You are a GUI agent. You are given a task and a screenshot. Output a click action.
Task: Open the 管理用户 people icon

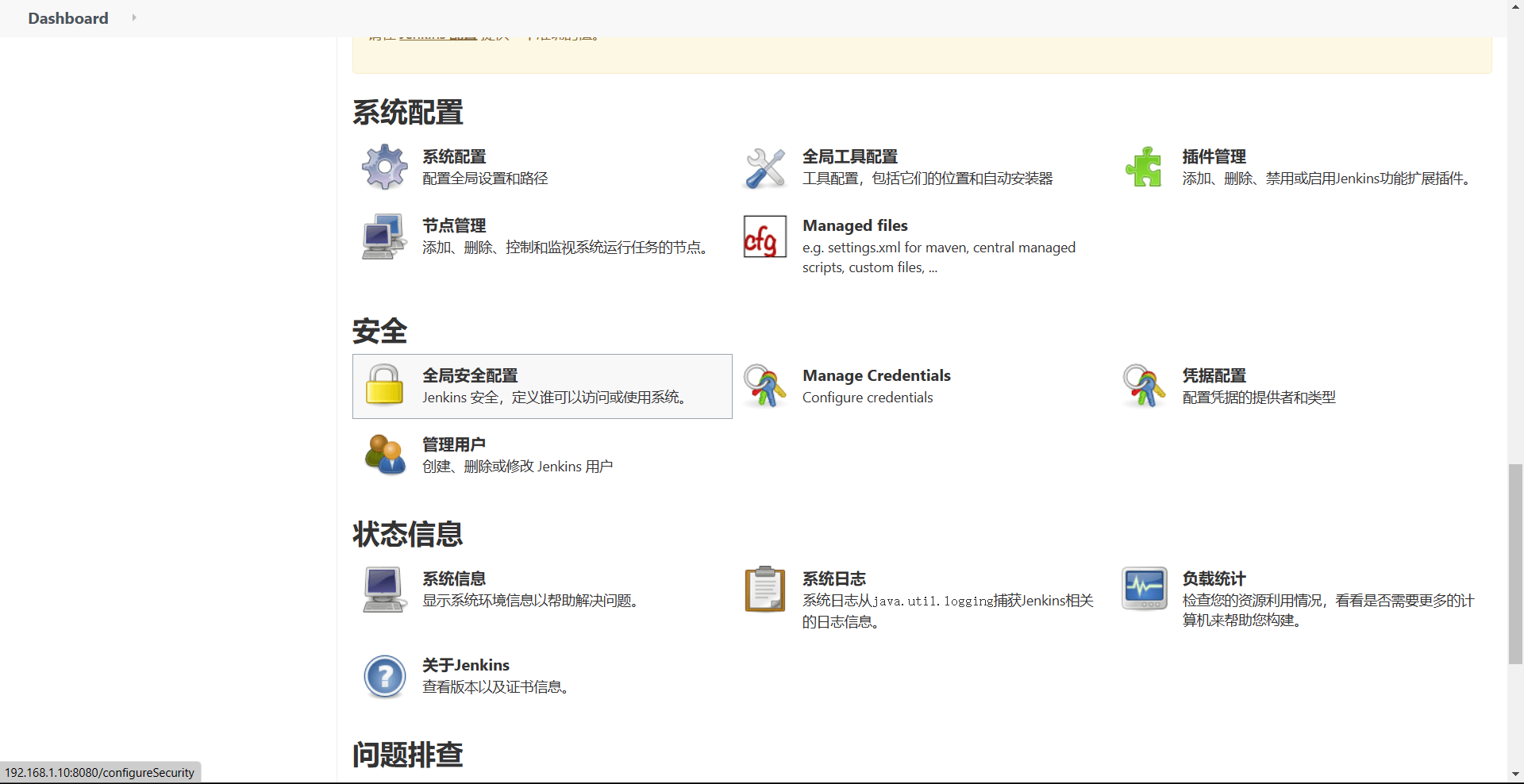click(385, 455)
